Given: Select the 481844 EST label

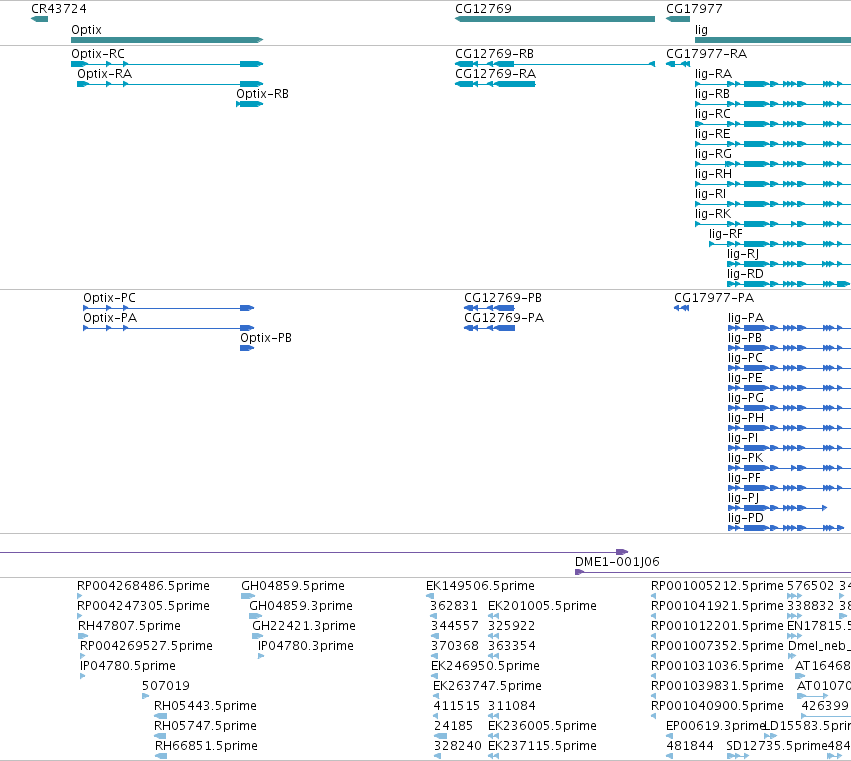Looking at the screenshot, I should click(x=690, y=746).
